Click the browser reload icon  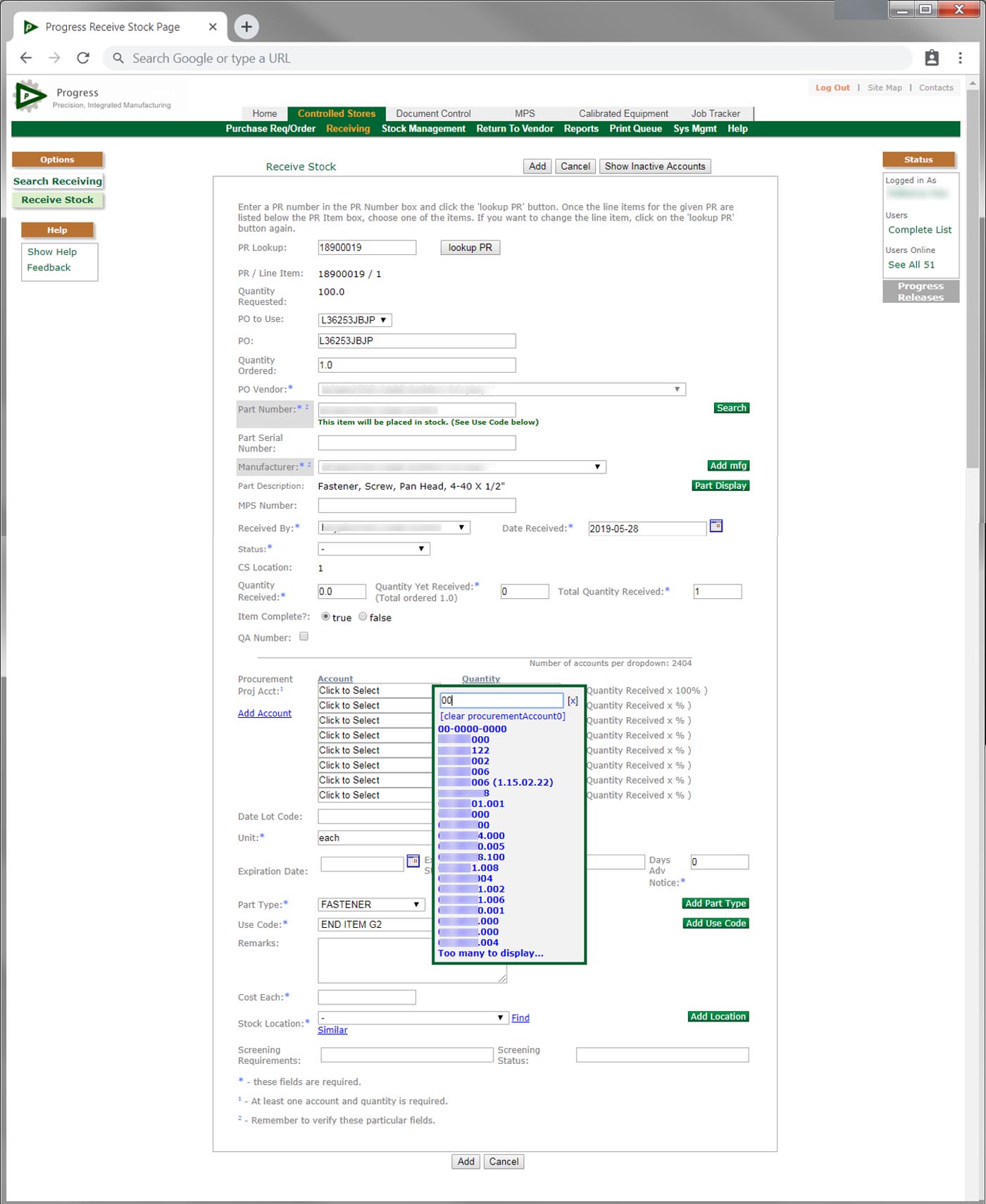pyautogui.click(x=83, y=58)
